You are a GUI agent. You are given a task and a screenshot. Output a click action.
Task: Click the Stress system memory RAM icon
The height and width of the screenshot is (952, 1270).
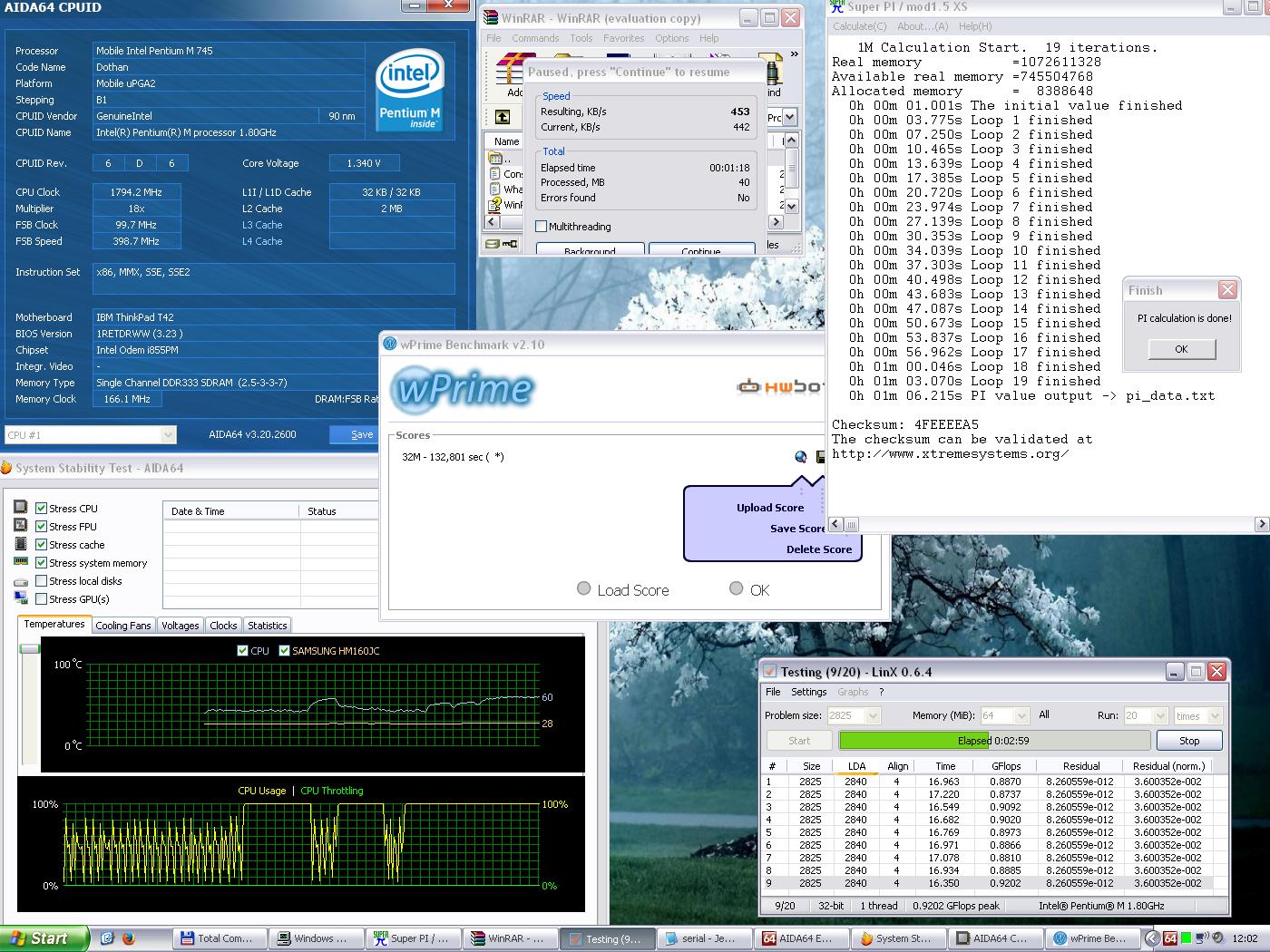(x=21, y=562)
